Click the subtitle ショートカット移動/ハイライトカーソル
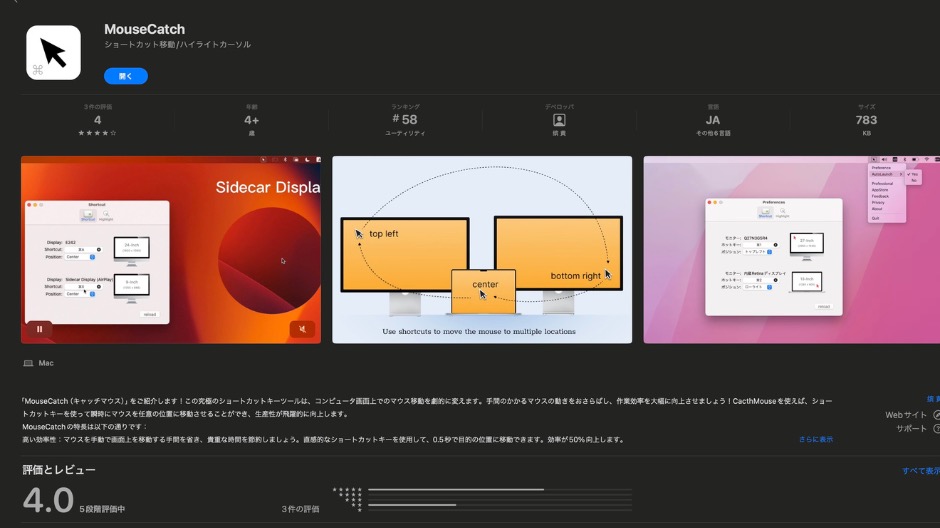The image size is (940, 528). pyautogui.click(x=177, y=44)
